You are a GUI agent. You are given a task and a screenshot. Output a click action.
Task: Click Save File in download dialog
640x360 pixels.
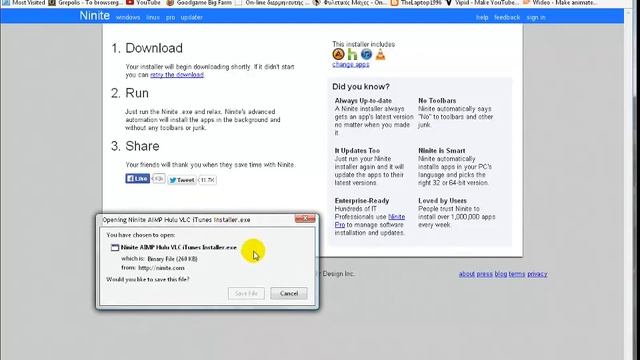coord(246,293)
